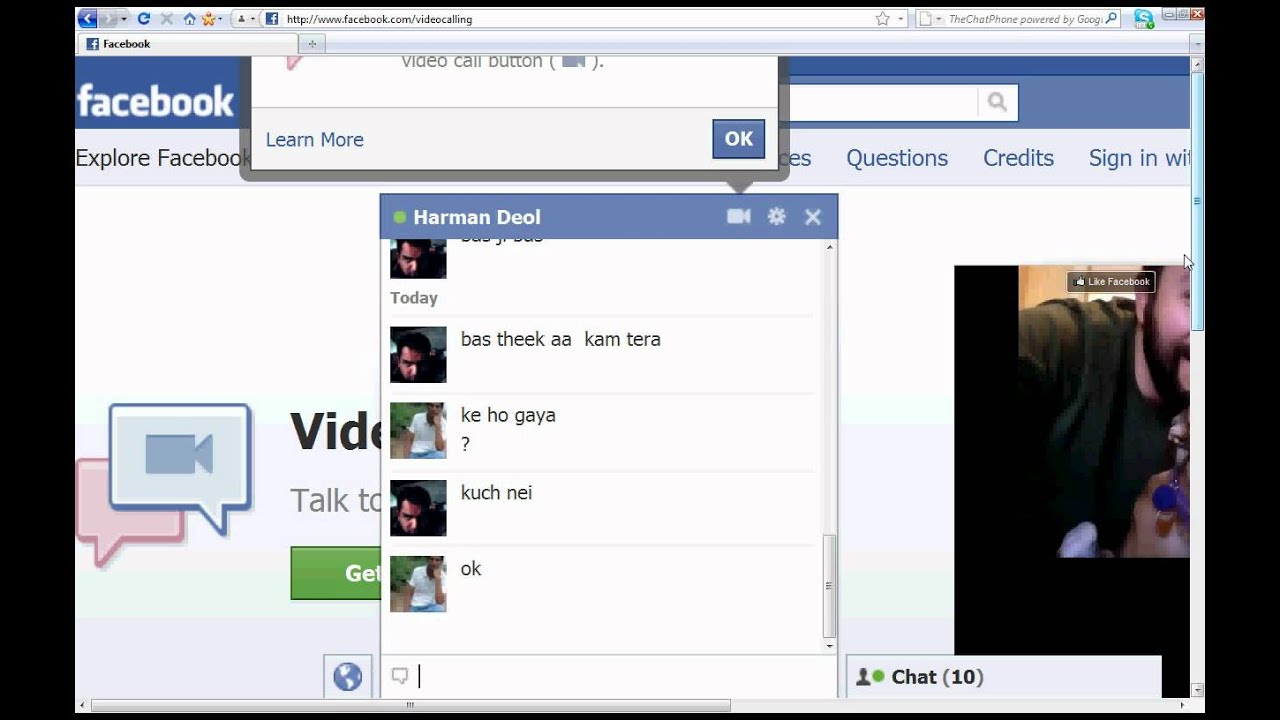The image size is (1280, 720).
Task: Open the list all tabs dropdown
Action: pos(1196,44)
